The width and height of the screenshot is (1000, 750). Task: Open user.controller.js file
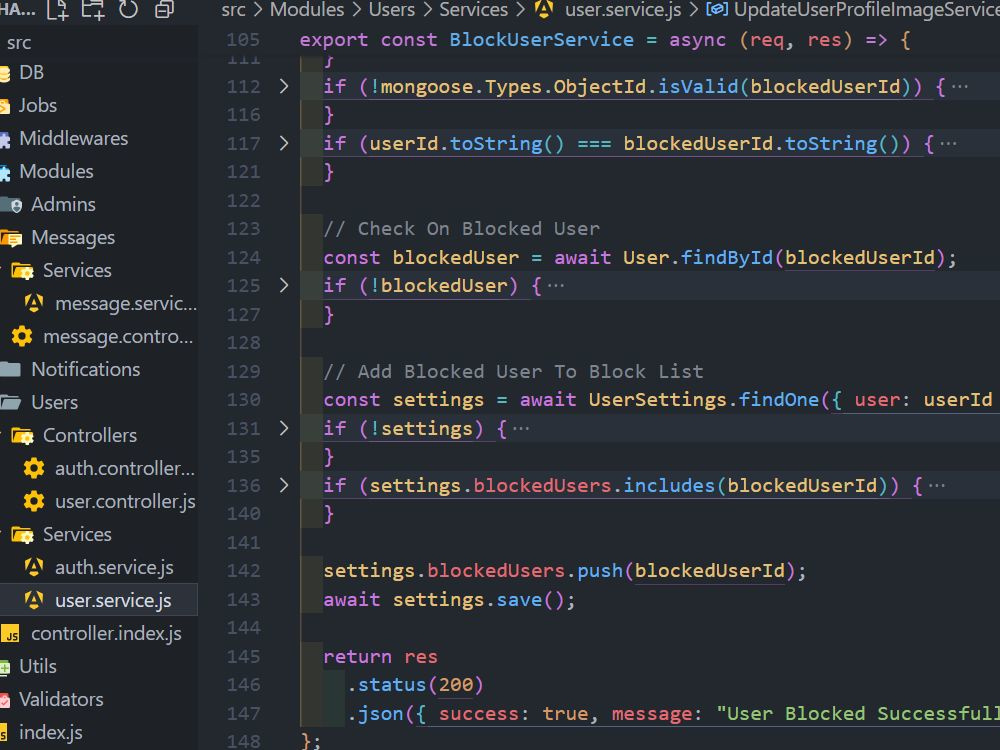click(125, 502)
